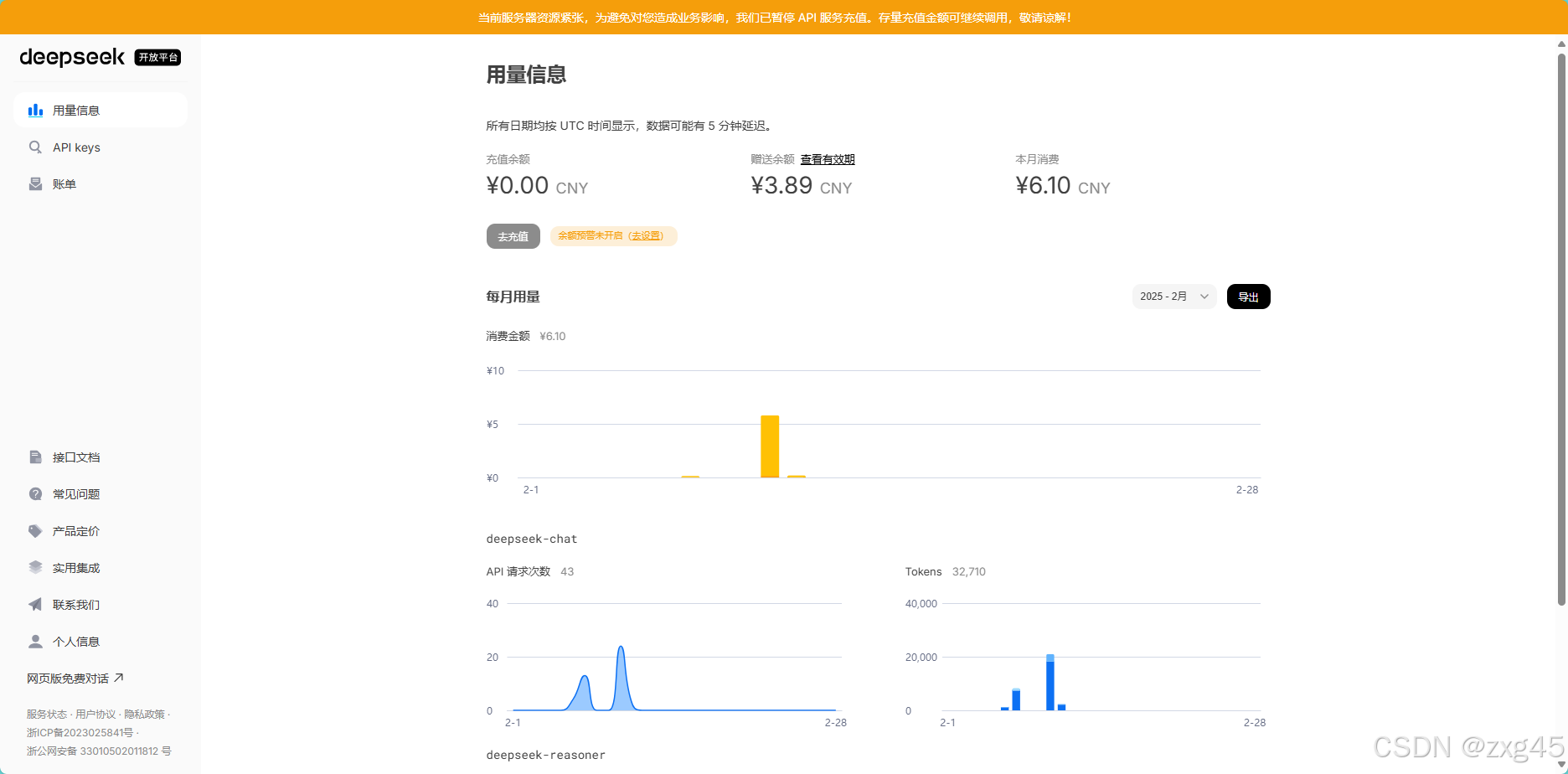Click the 消费金额 ¥6.10 label

coord(526,336)
